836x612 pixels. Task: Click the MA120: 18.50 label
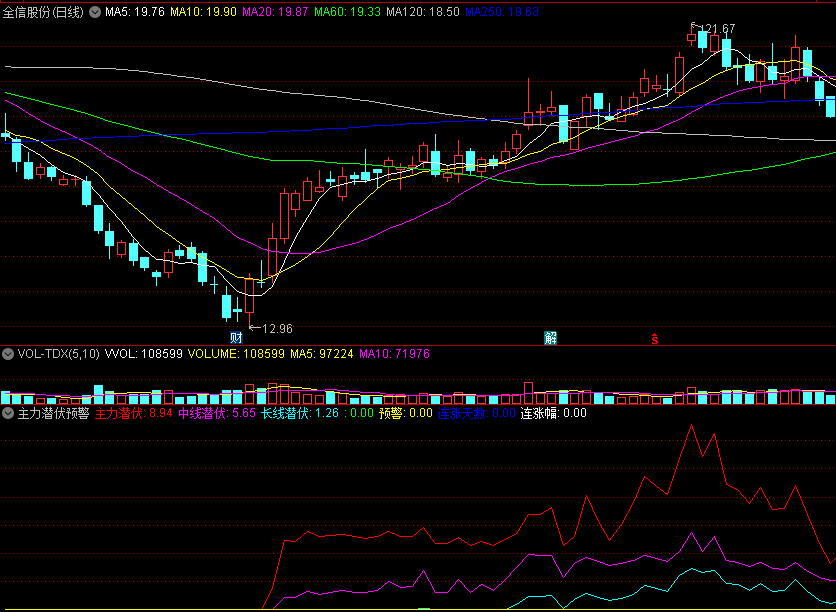[423, 12]
